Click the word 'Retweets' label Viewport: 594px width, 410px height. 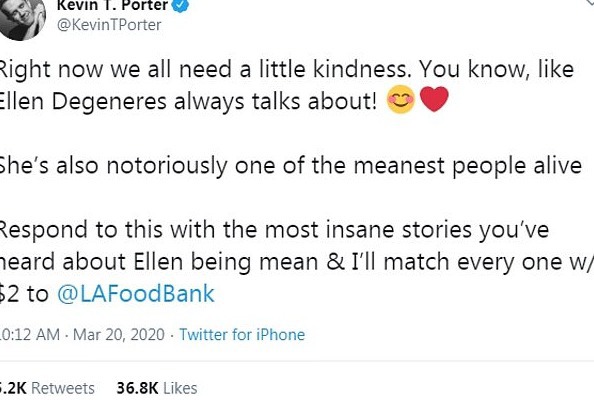[63, 388]
